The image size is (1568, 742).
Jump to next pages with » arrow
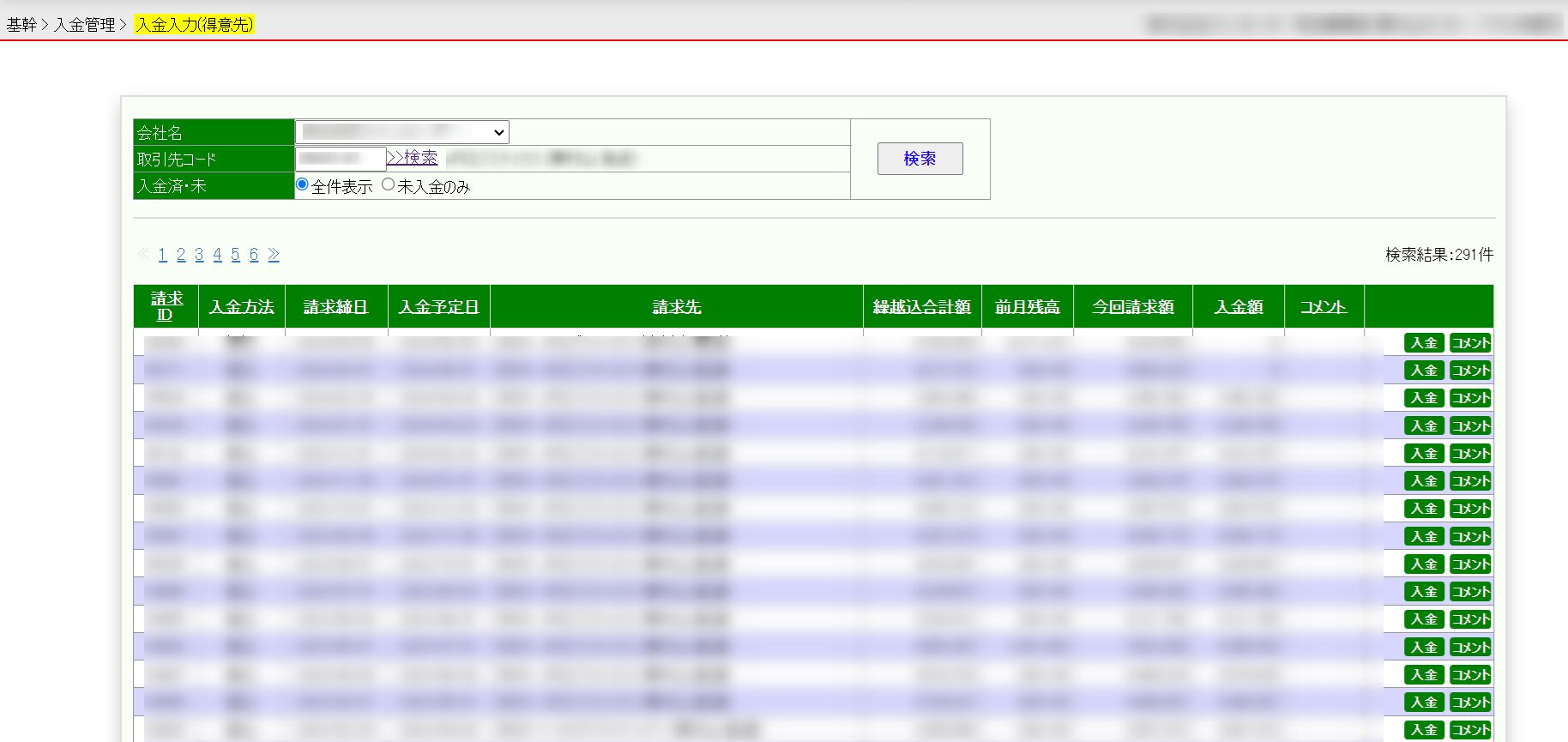[274, 255]
